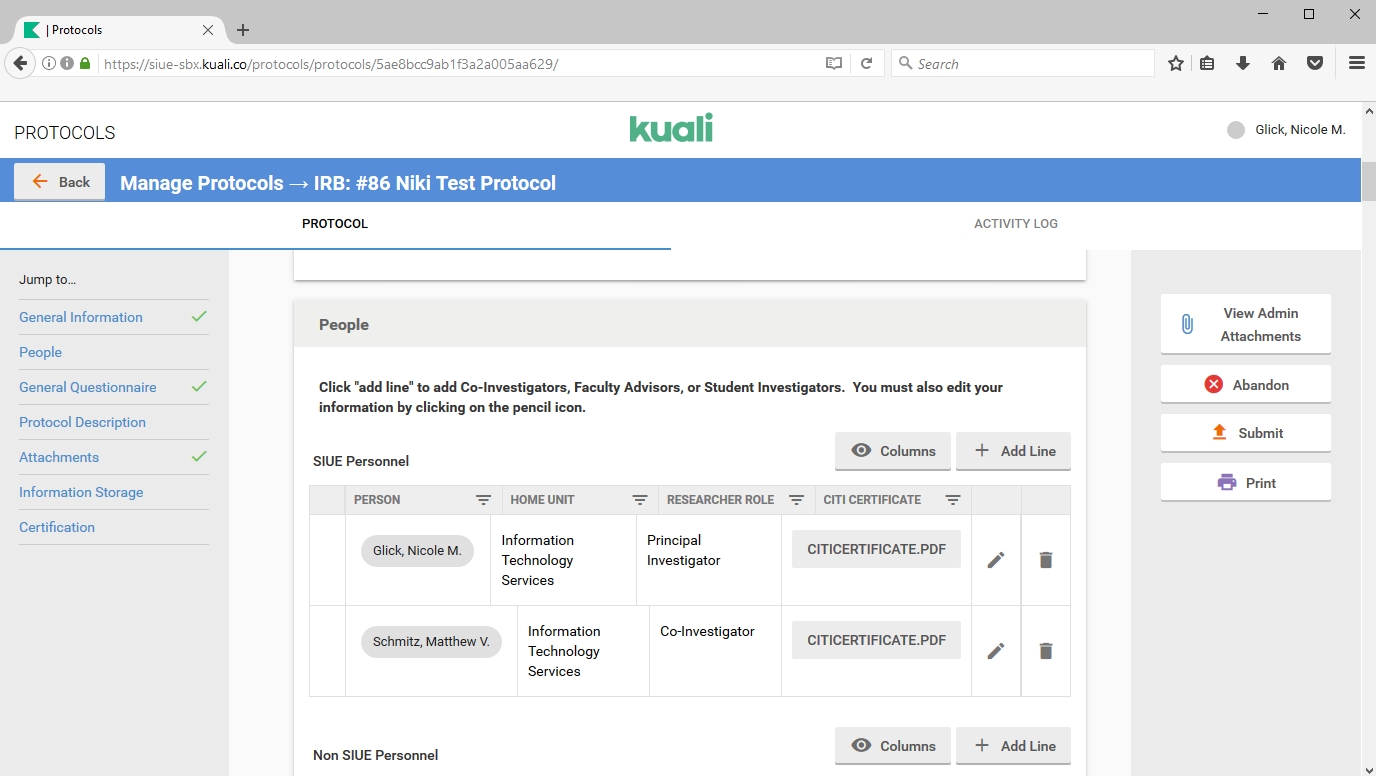The height and width of the screenshot is (776, 1376).
Task: Toggle Columns visibility for SIUE Personnel
Action: click(893, 451)
